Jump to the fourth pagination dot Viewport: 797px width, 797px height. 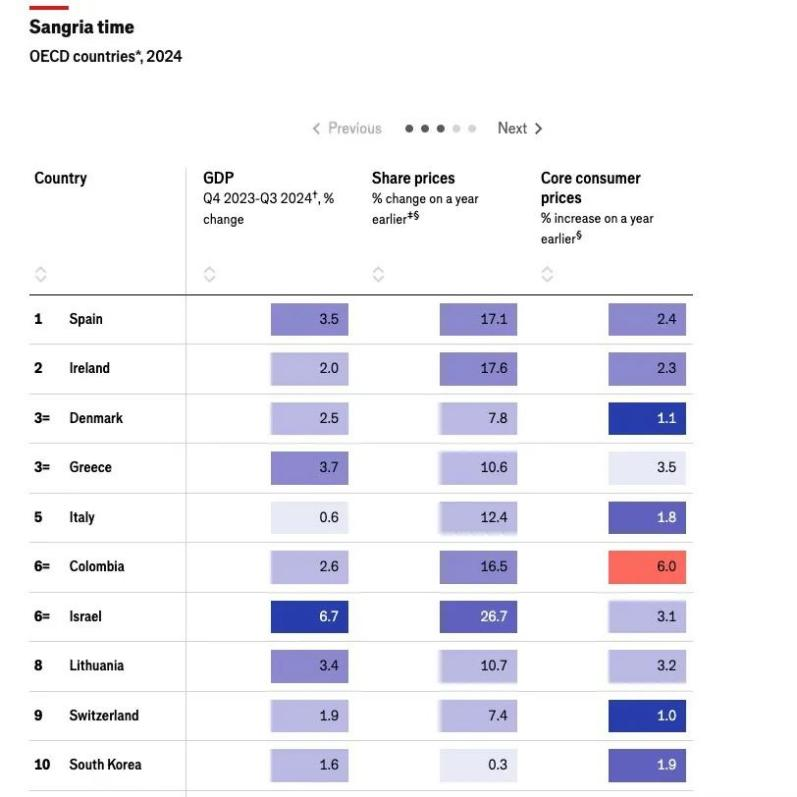click(x=457, y=128)
